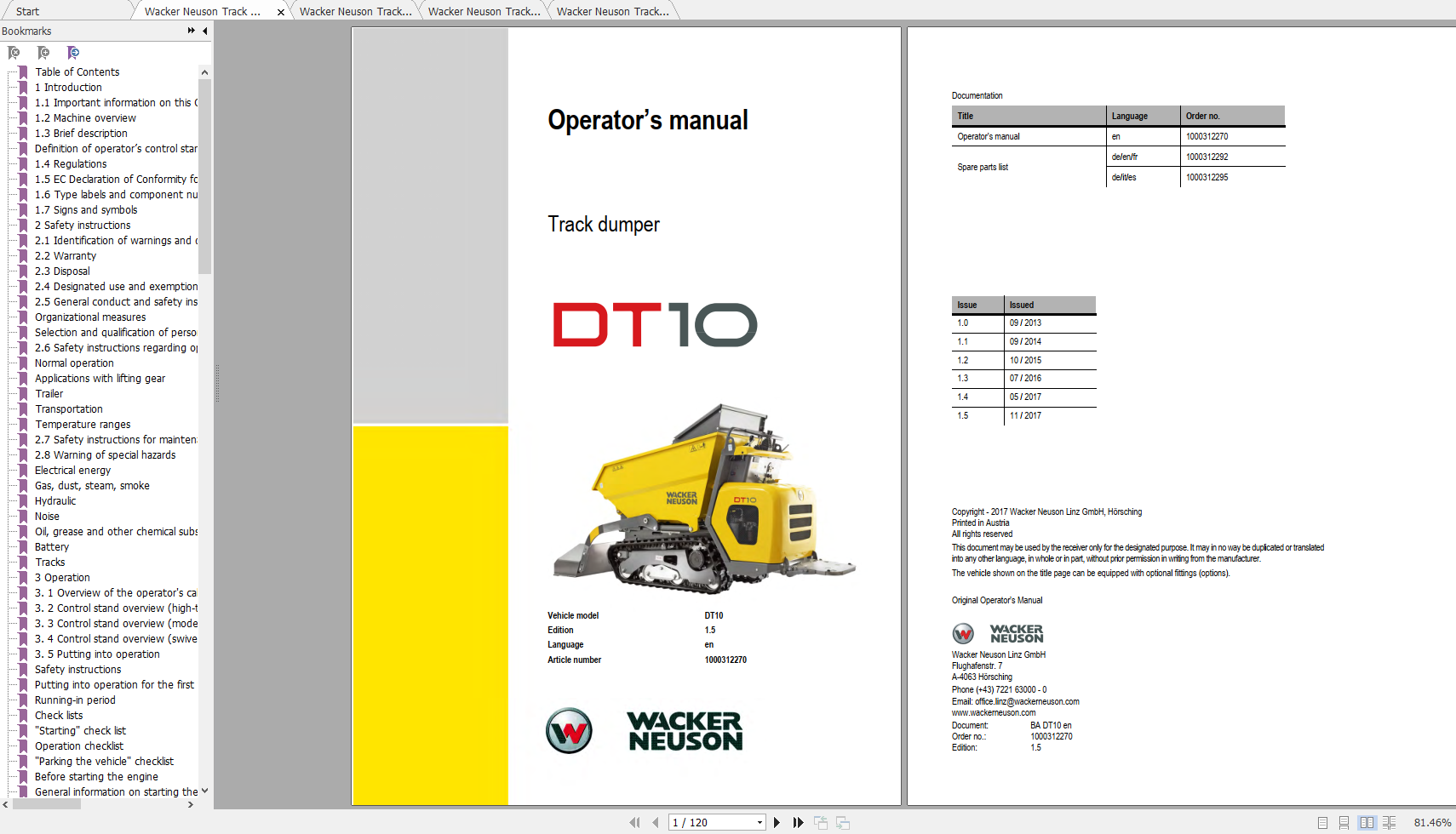This screenshot has width=1456, height=834.
Task: Click bookmarks vertical scrollbar up arrow
Action: tap(204, 72)
